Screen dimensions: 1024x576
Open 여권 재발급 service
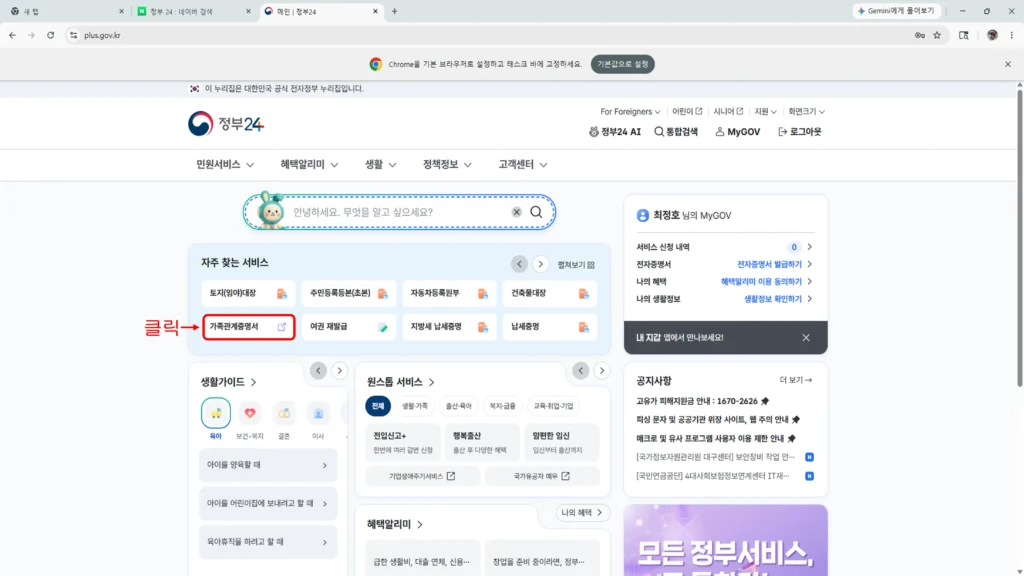pos(349,327)
